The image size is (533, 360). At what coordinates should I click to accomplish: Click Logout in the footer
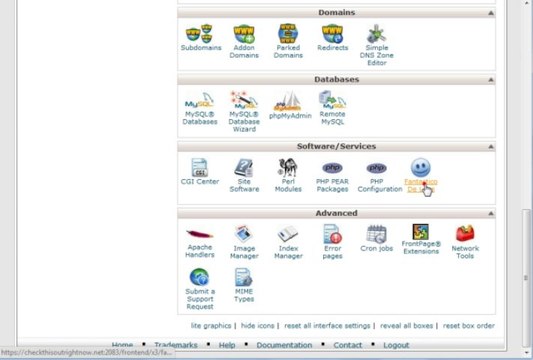[x=396, y=345]
